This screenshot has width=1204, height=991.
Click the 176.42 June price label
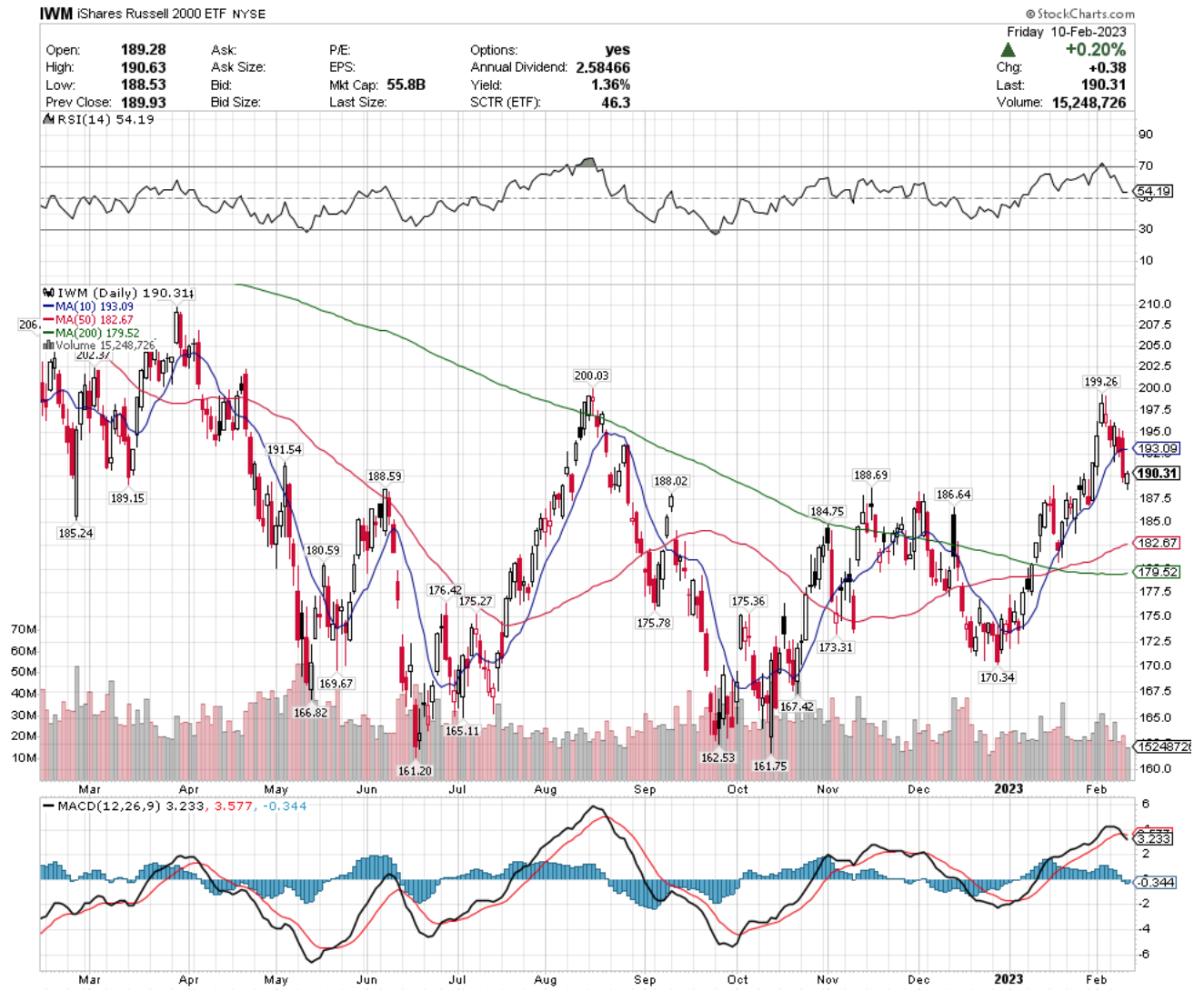click(x=445, y=591)
